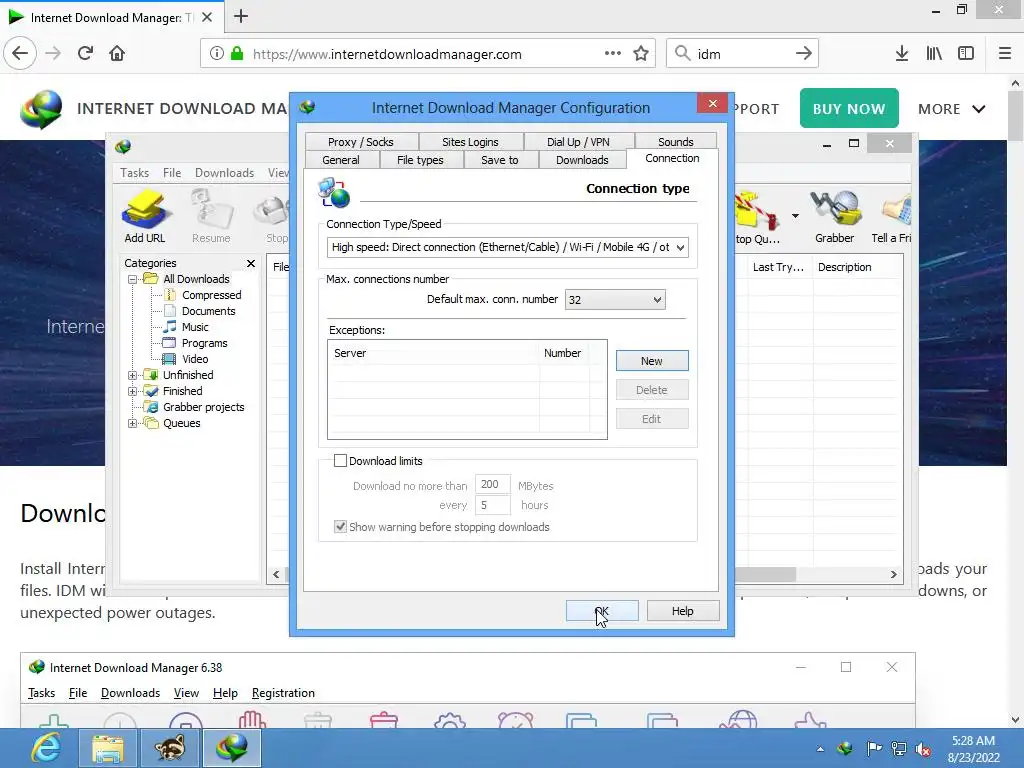
Task: Toggle the Firefox sidebar icon
Action: [x=966, y=54]
